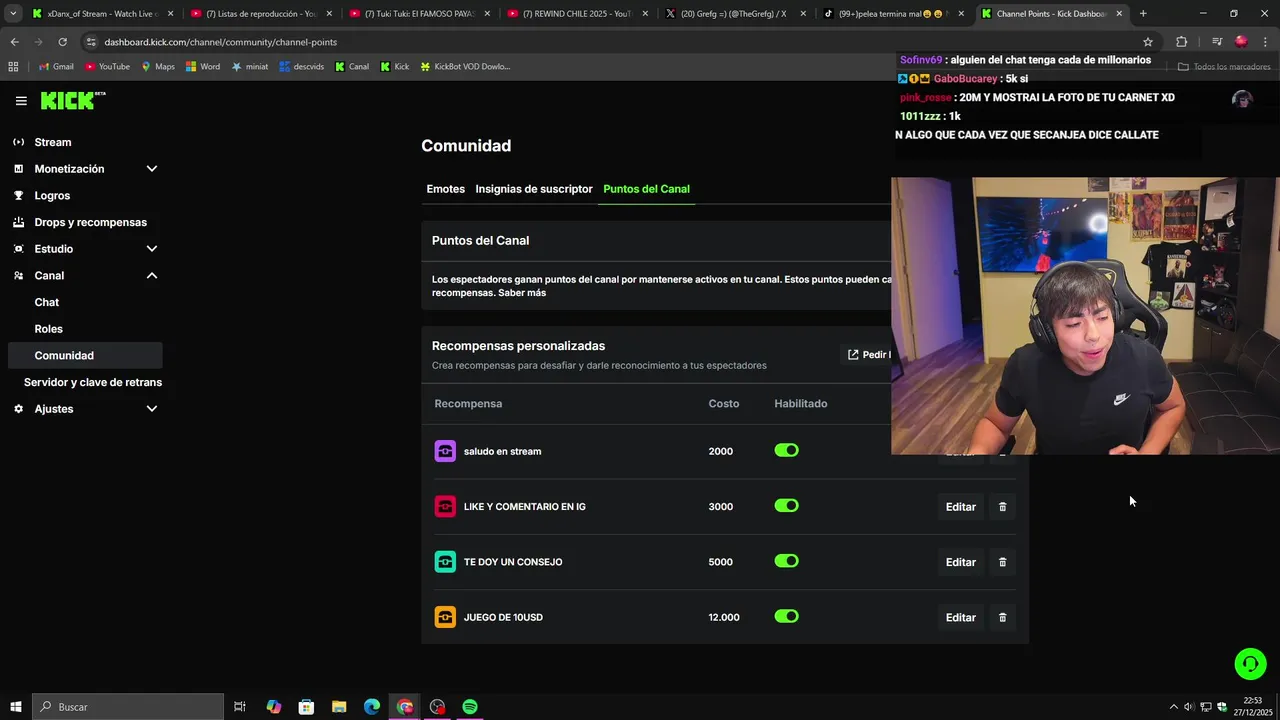1280x720 pixels.
Task: Open the Saber más link
Action: click(522, 293)
